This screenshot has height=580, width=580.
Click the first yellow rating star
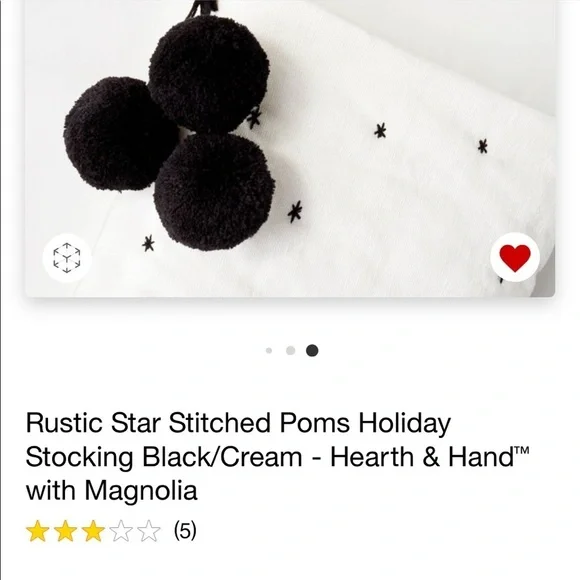tap(37, 531)
